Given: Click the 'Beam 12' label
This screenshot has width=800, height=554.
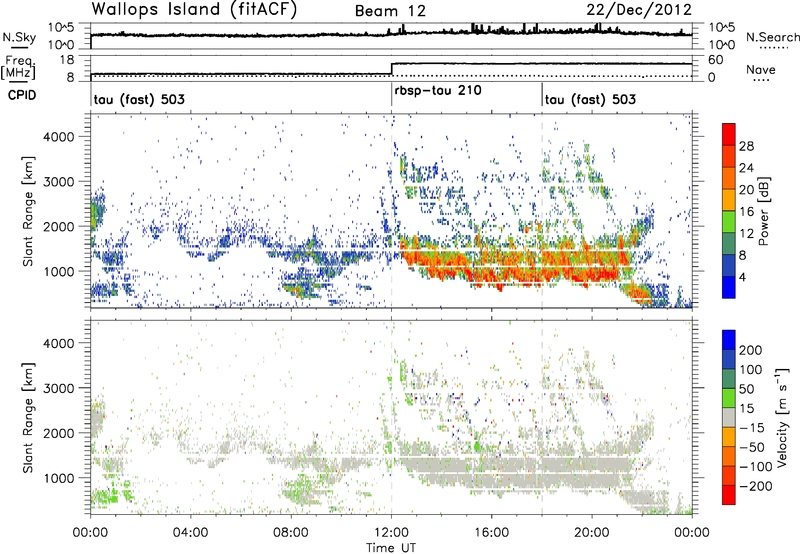Looking at the screenshot, I should (x=390, y=11).
